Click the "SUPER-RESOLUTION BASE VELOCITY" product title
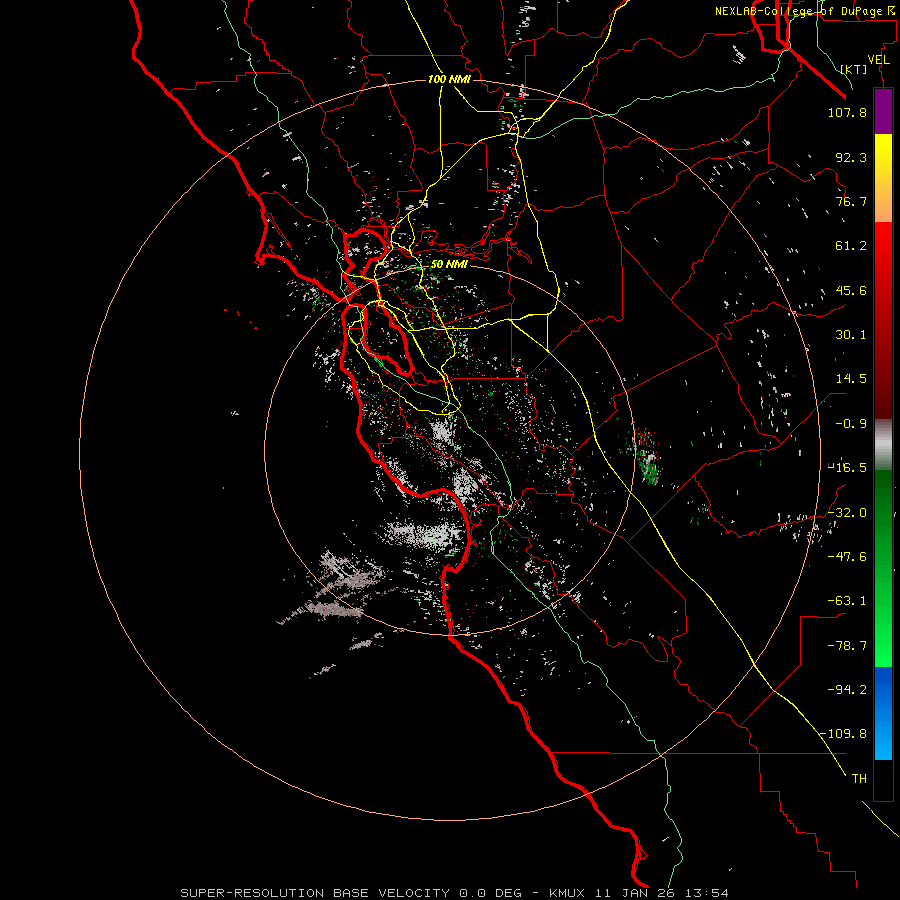Screen dimensions: 900x900 coord(315,893)
